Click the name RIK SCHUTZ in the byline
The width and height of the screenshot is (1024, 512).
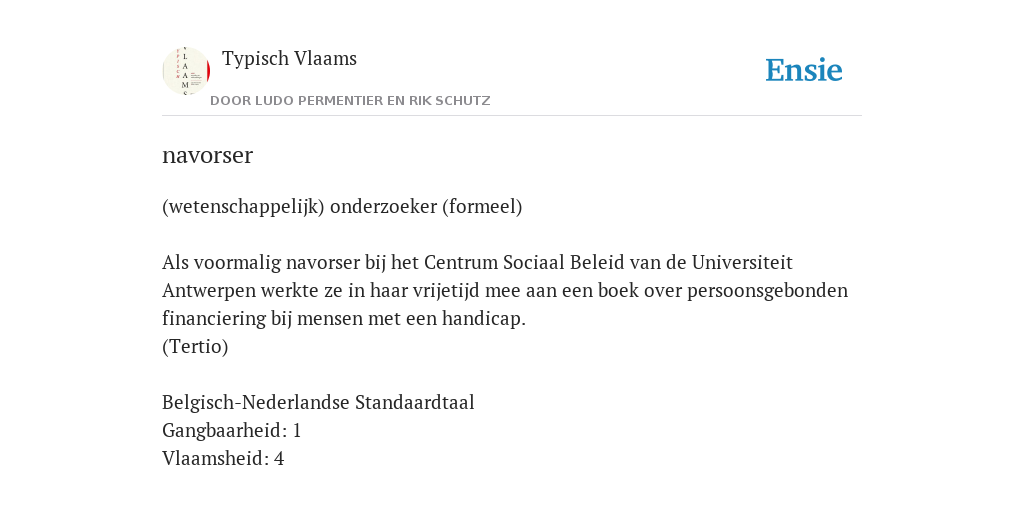[x=449, y=101]
